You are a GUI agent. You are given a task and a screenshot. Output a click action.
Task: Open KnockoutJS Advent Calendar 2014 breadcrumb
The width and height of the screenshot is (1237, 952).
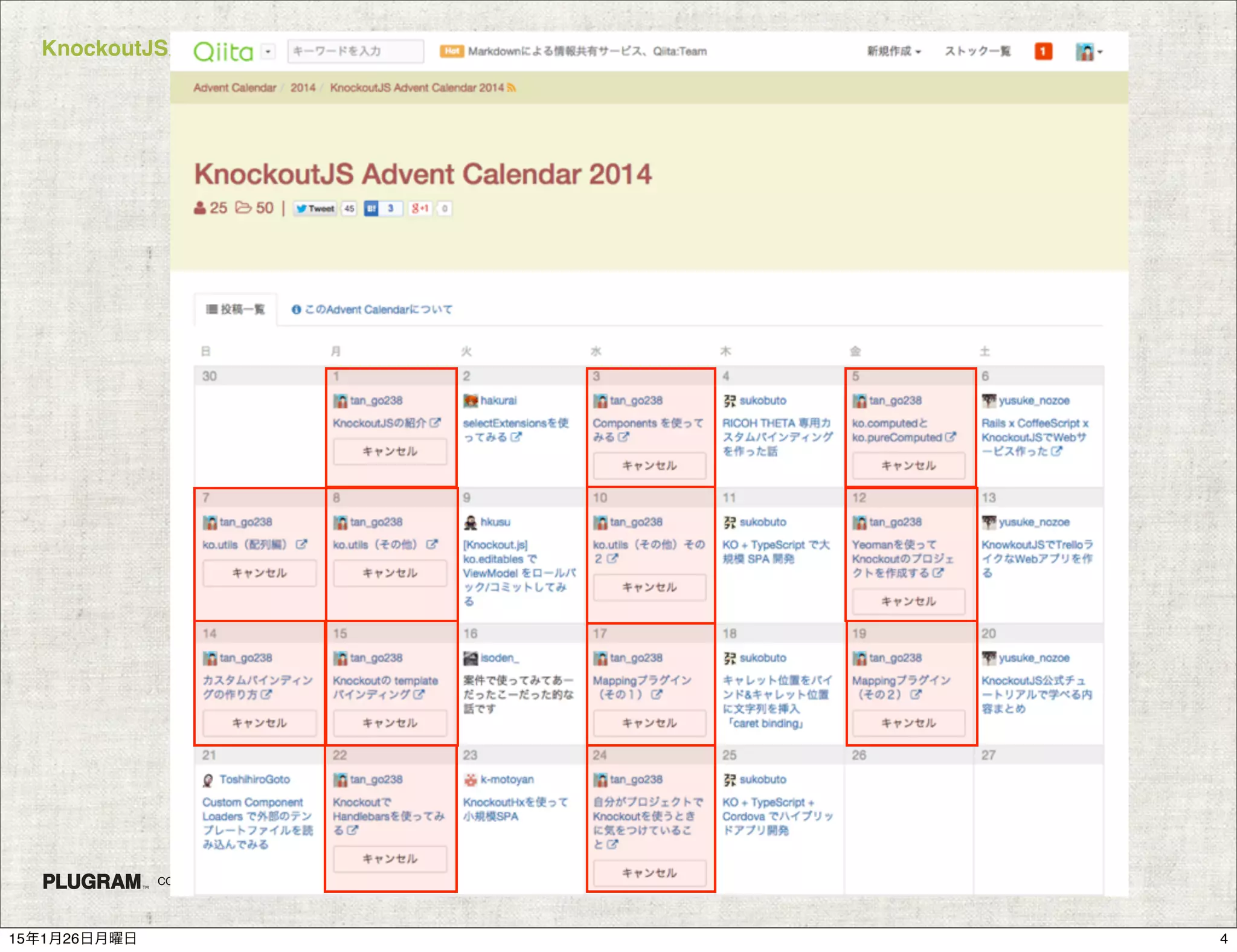pyautogui.click(x=417, y=88)
